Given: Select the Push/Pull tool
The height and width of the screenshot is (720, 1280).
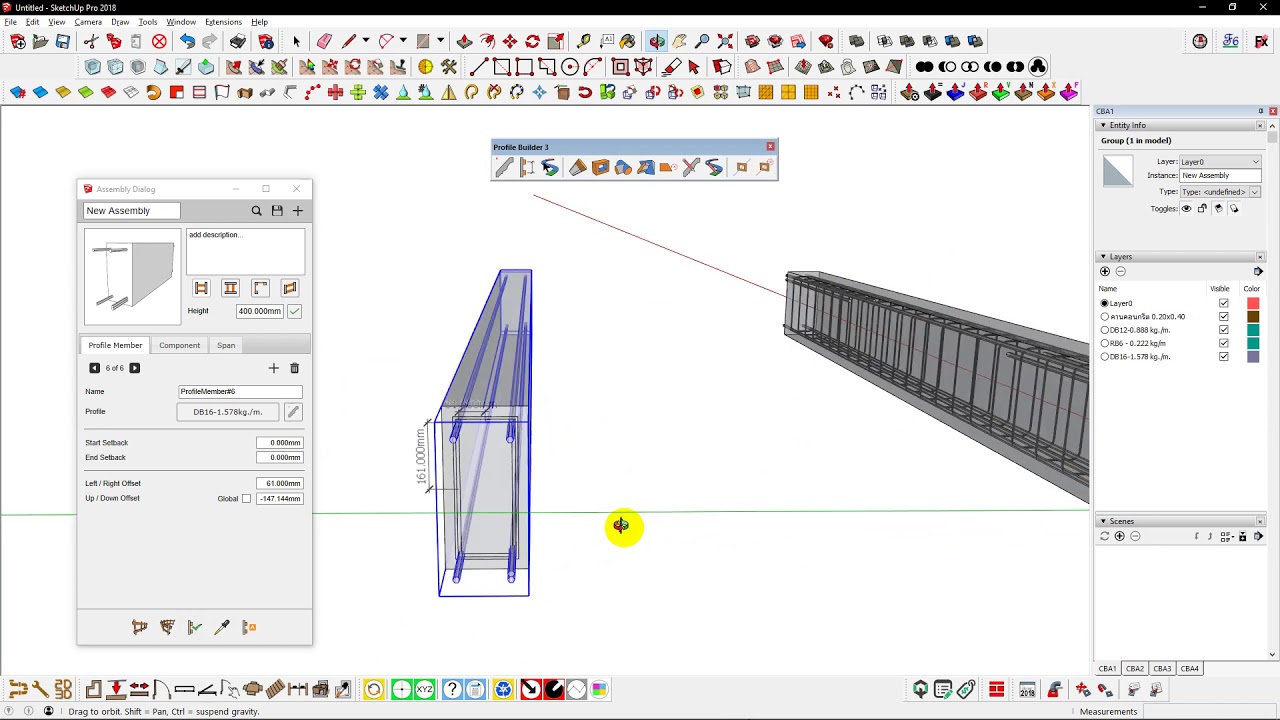Looking at the screenshot, I should (x=464, y=41).
